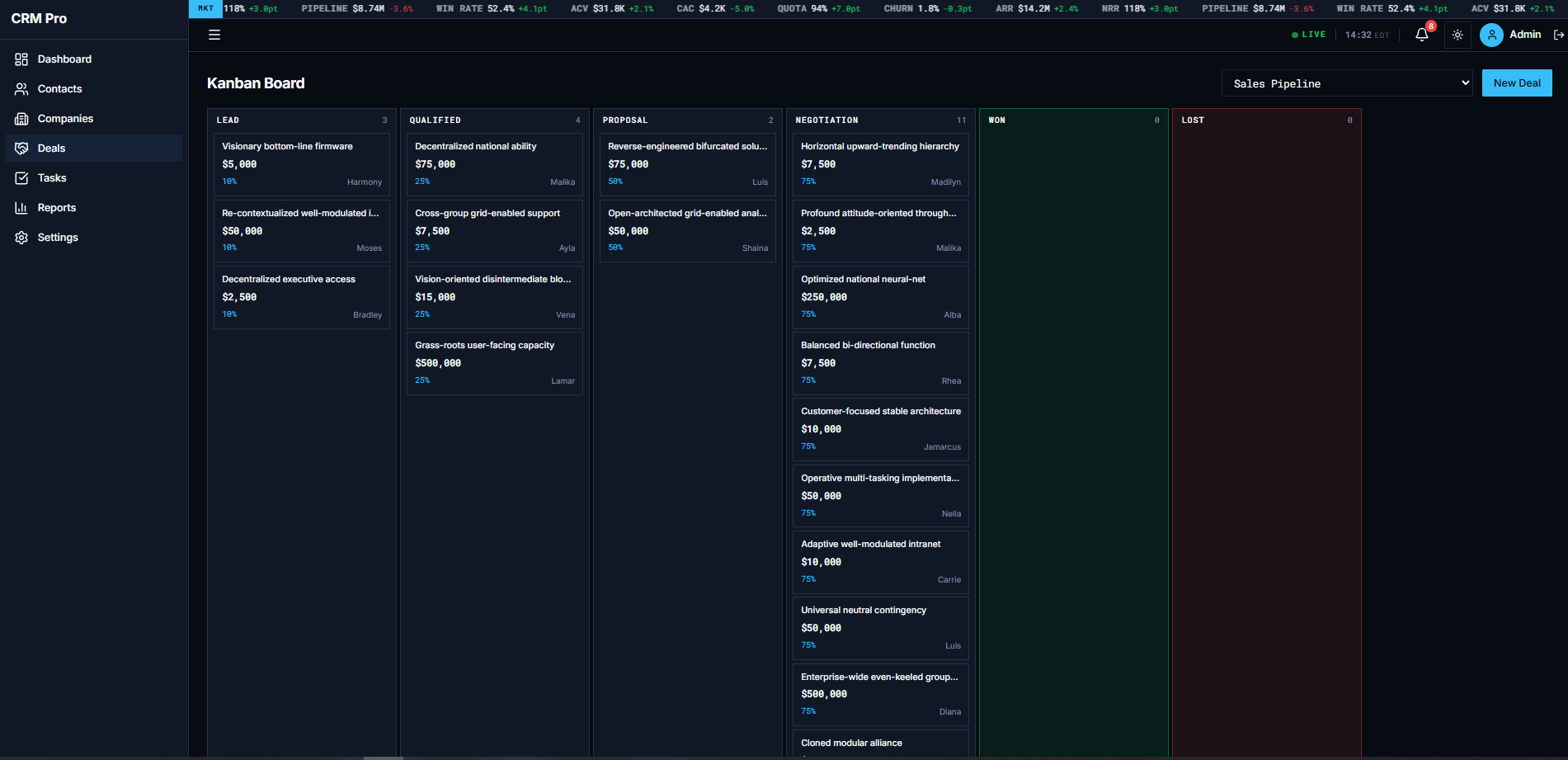Open Operative multi-tasking implementation deal
This screenshot has width=1568, height=760.
[881, 496]
